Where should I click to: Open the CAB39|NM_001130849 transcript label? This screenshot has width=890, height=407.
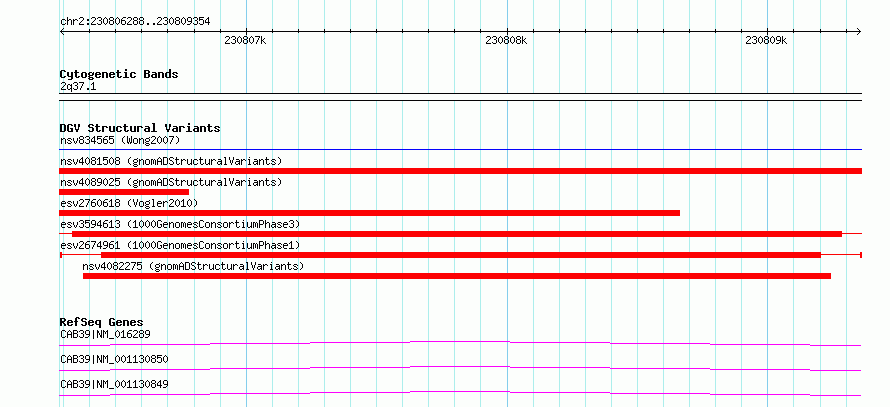114,385
